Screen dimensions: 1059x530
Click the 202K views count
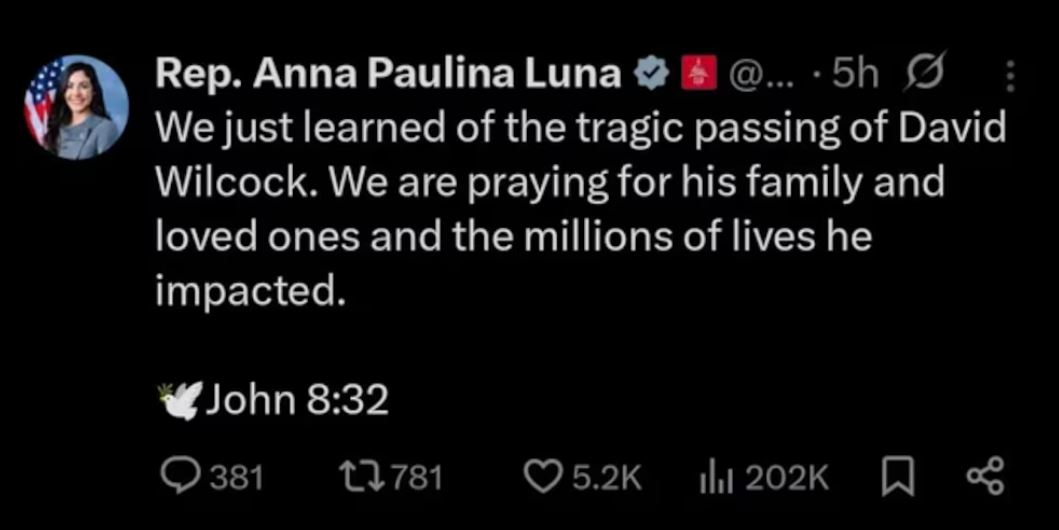787,477
